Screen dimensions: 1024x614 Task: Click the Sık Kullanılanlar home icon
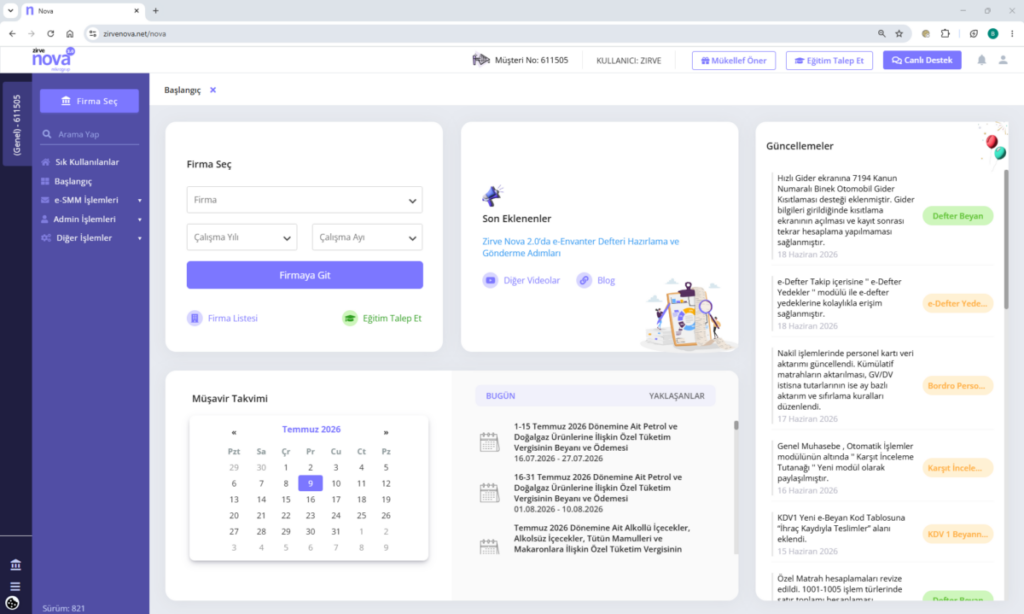tap(46, 162)
